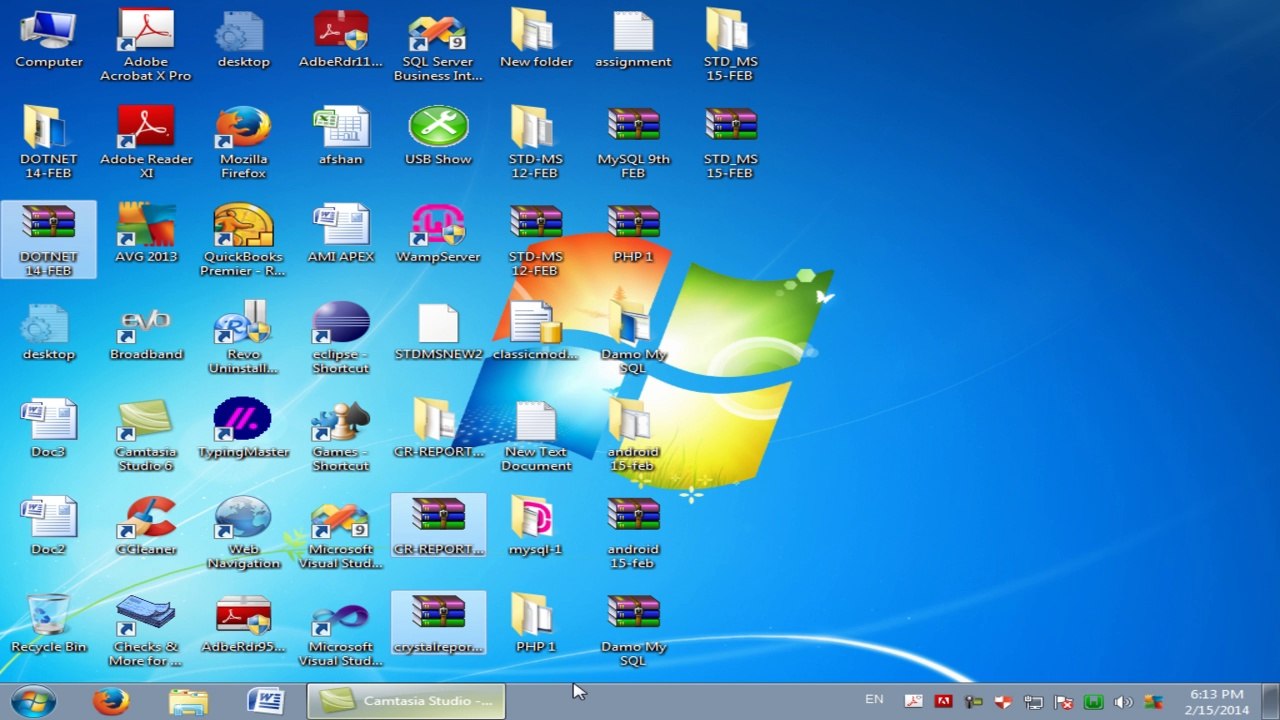
Task: Switch to Camtasia Studio taskbar window
Action: click(x=405, y=701)
